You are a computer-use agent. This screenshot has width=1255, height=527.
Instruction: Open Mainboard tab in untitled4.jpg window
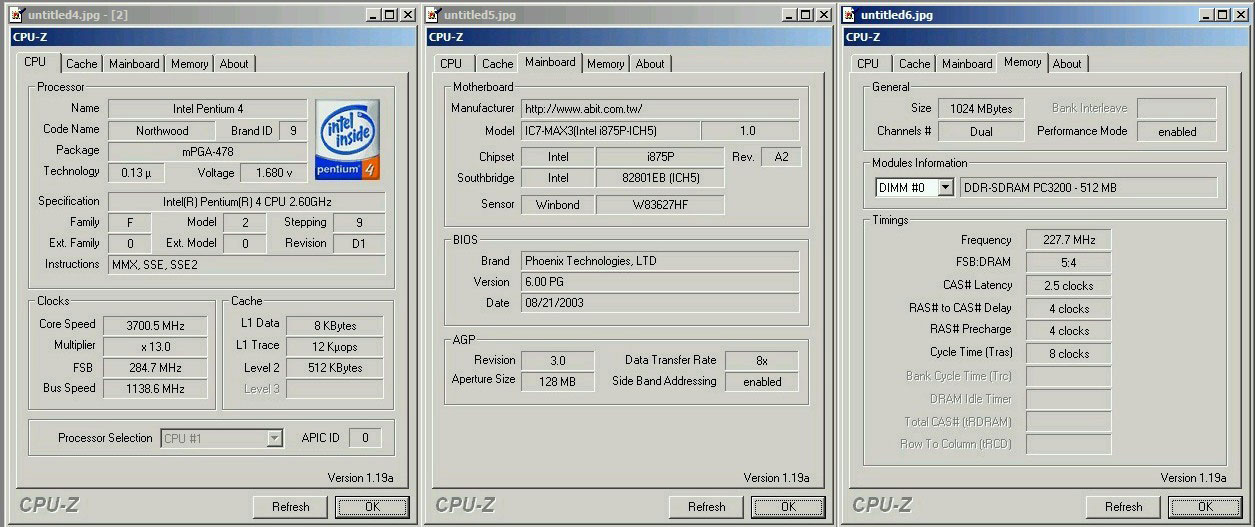coord(134,64)
